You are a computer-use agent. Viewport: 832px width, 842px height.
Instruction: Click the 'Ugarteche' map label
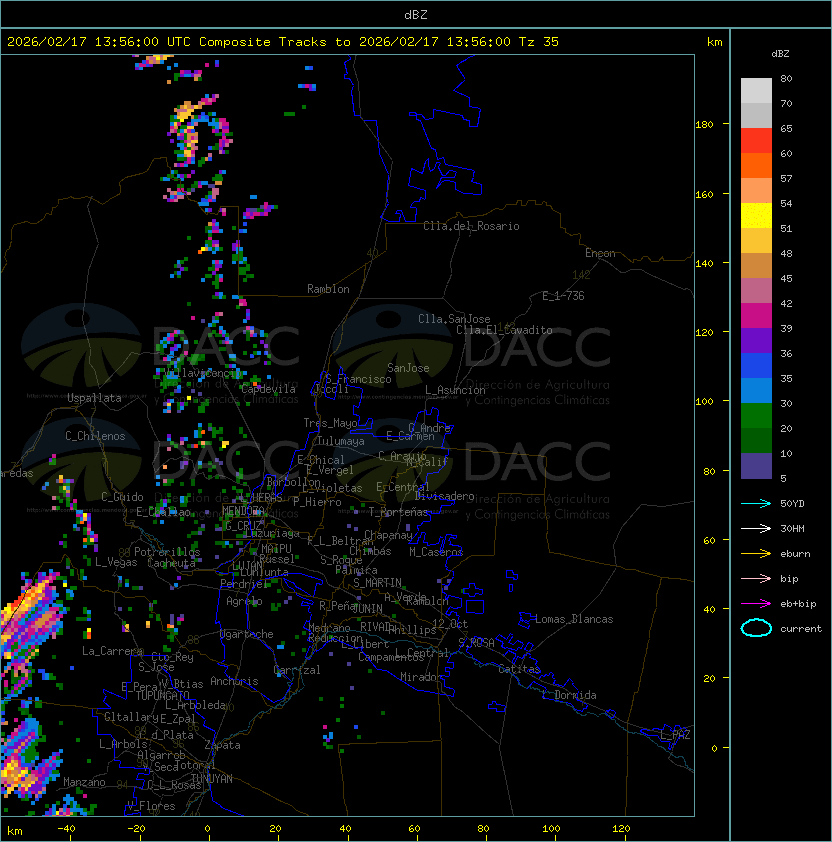[x=247, y=634]
